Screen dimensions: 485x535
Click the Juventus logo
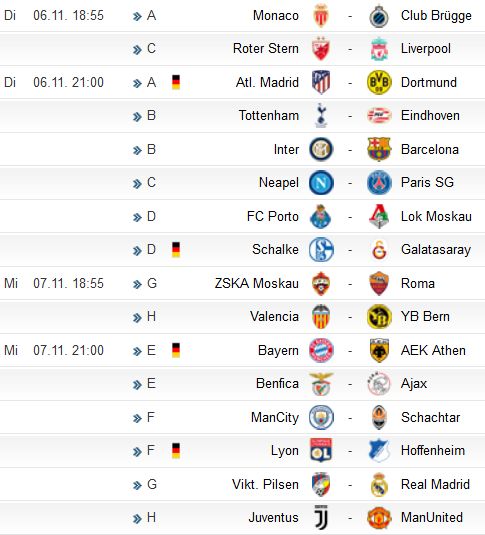point(321,517)
